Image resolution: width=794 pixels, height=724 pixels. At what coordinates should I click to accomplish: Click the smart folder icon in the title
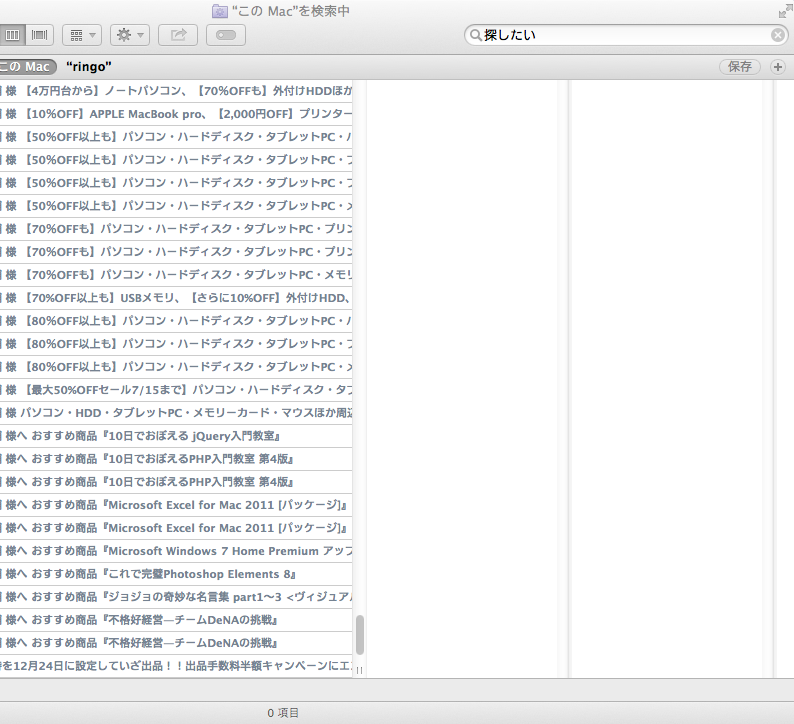pyautogui.click(x=220, y=11)
